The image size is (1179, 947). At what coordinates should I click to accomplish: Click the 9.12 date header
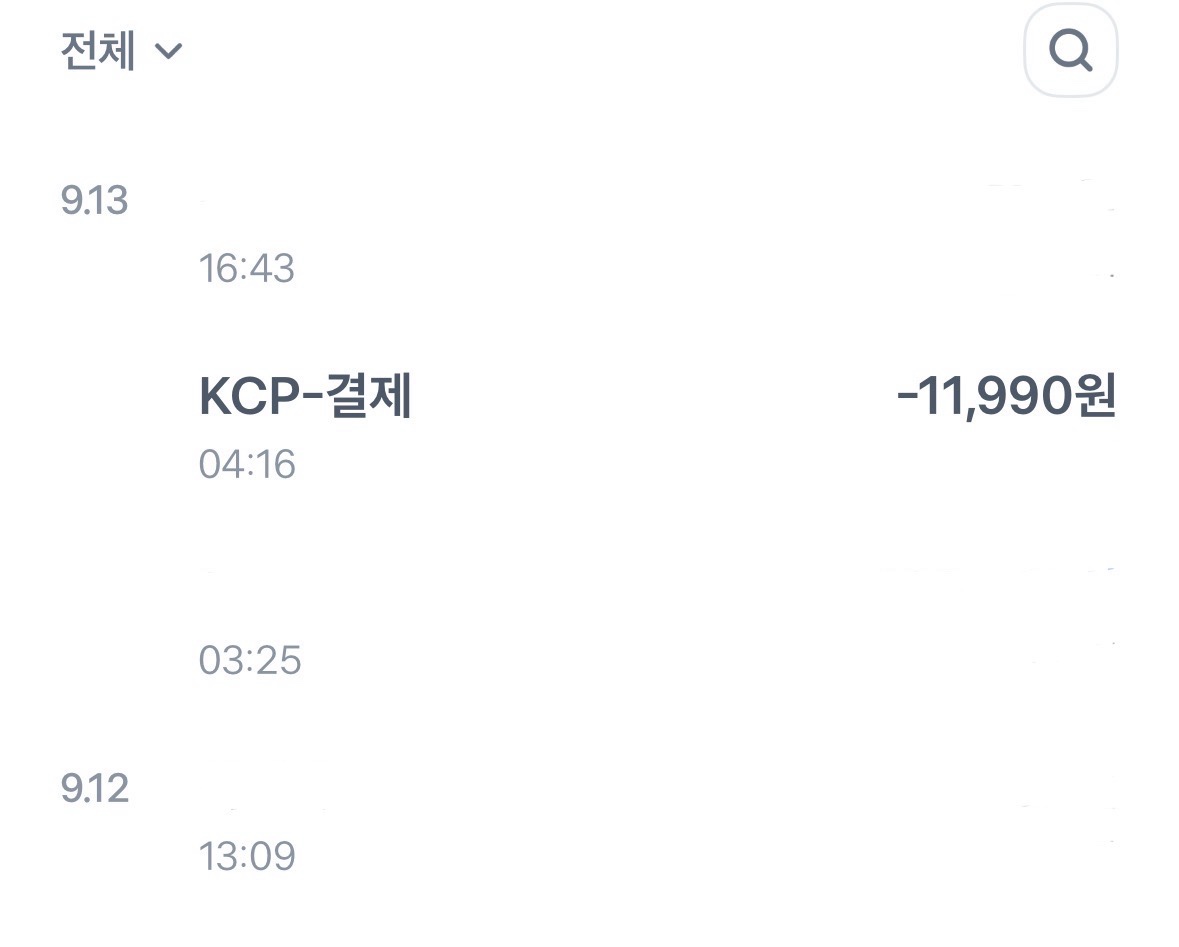pyautogui.click(x=95, y=790)
